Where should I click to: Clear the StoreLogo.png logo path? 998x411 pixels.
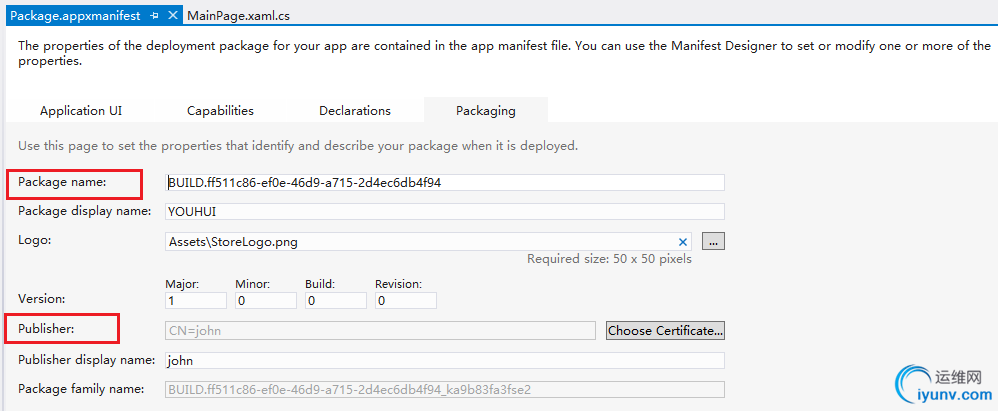pos(684,241)
